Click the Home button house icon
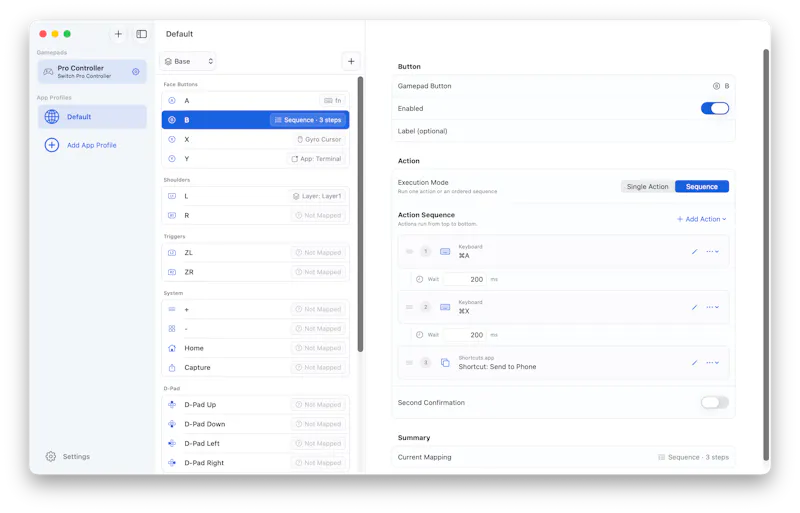The image size is (800, 513). (x=172, y=349)
